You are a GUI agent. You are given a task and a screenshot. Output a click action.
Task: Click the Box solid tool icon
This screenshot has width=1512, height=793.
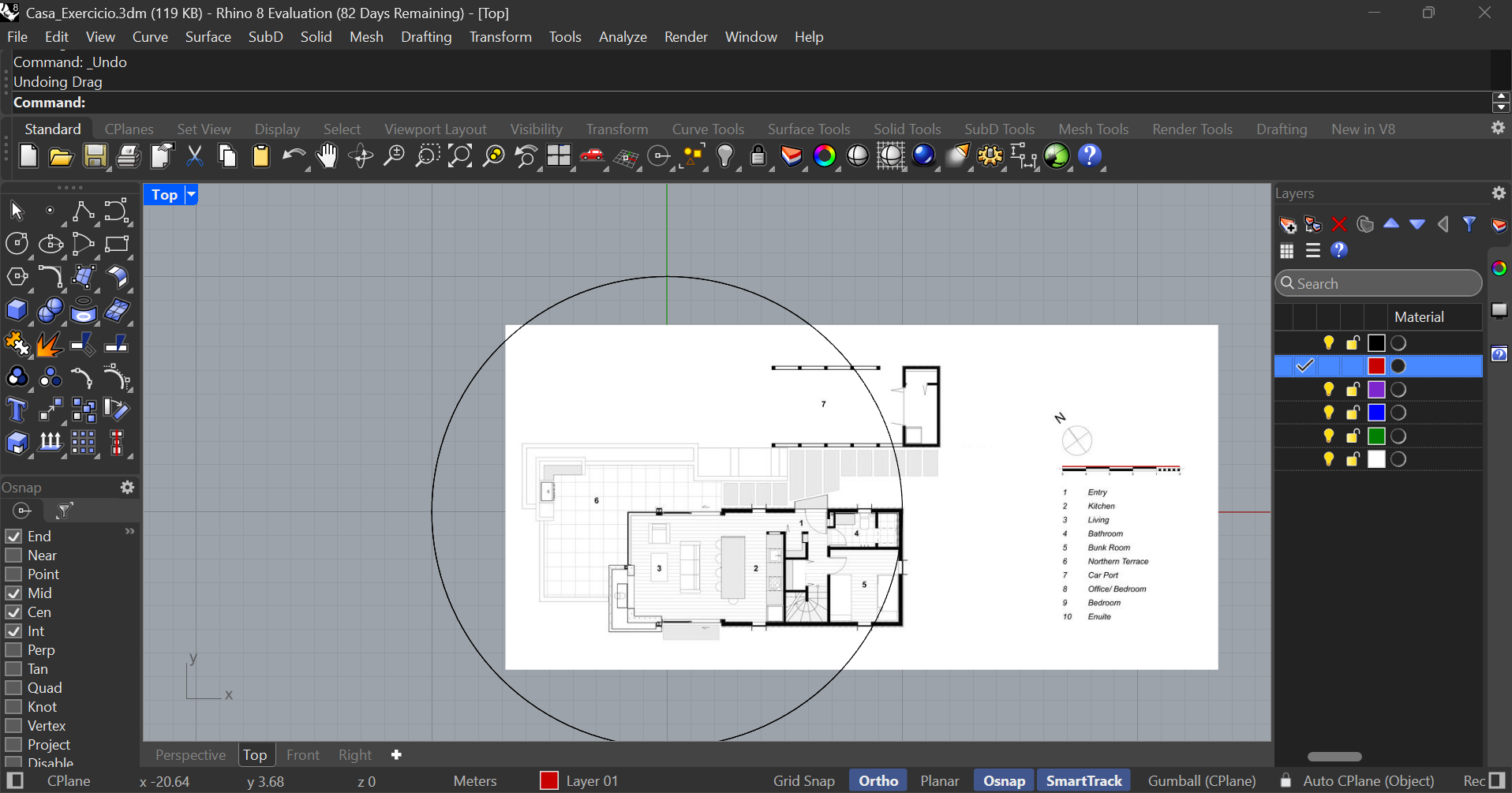17,310
